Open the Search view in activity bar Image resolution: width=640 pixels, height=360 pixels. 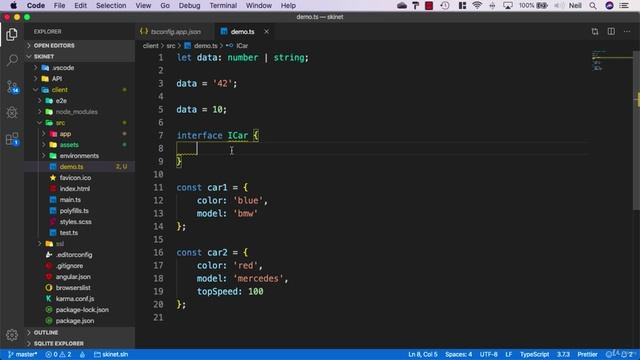[x=12, y=60]
